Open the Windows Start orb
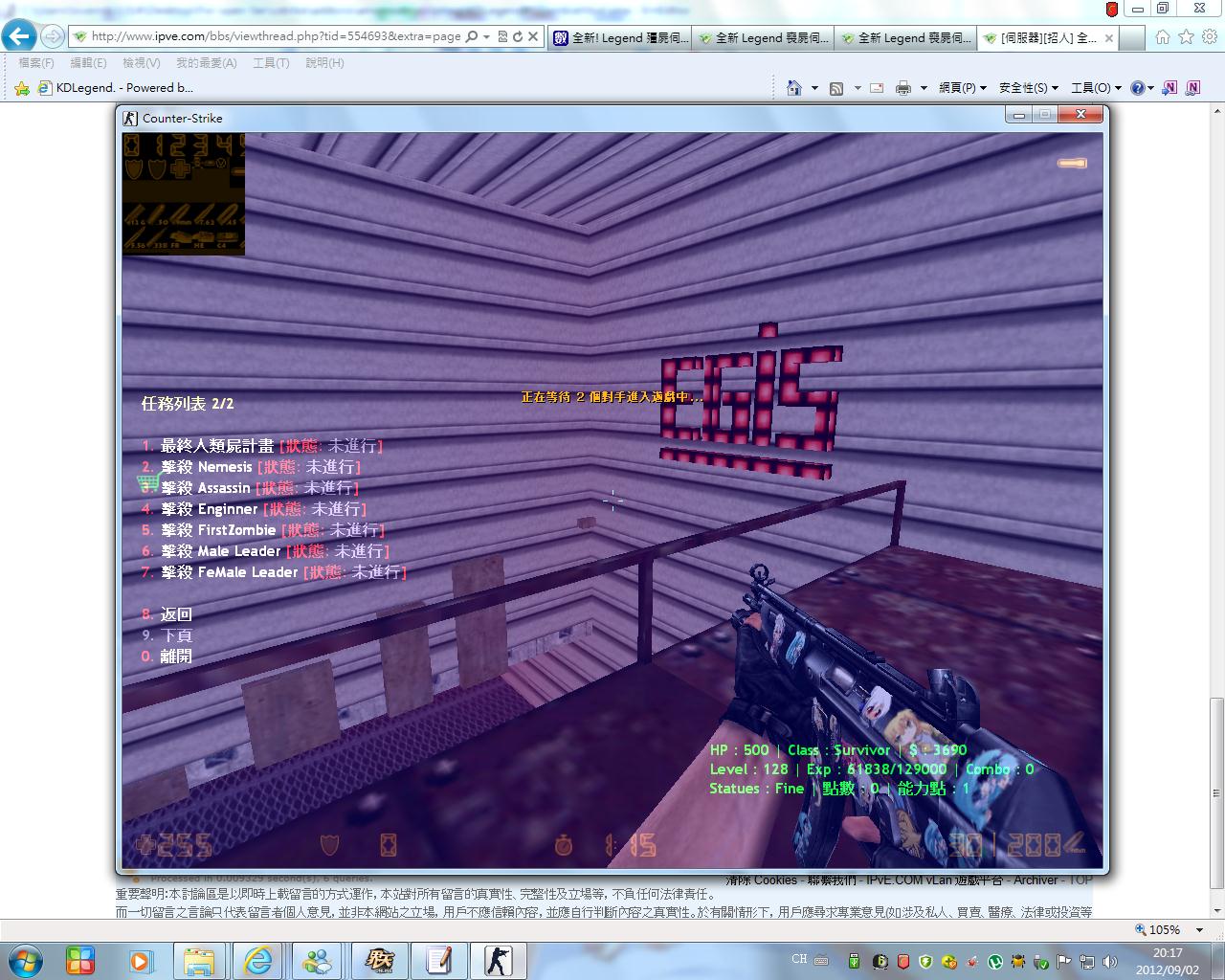The width and height of the screenshot is (1225, 980). [26, 960]
